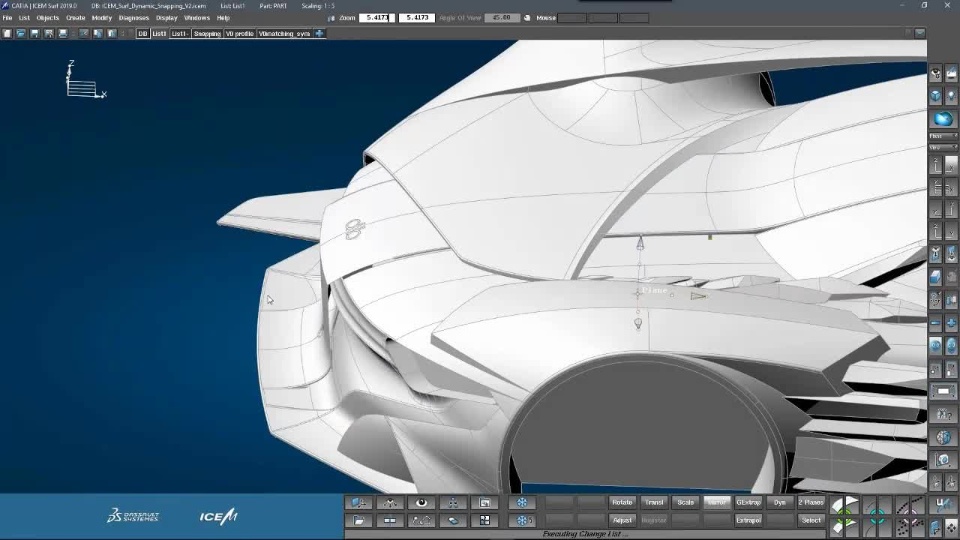Click the New file toolbar icon
This screenshot has width=960, height=540.
(7, 34)
